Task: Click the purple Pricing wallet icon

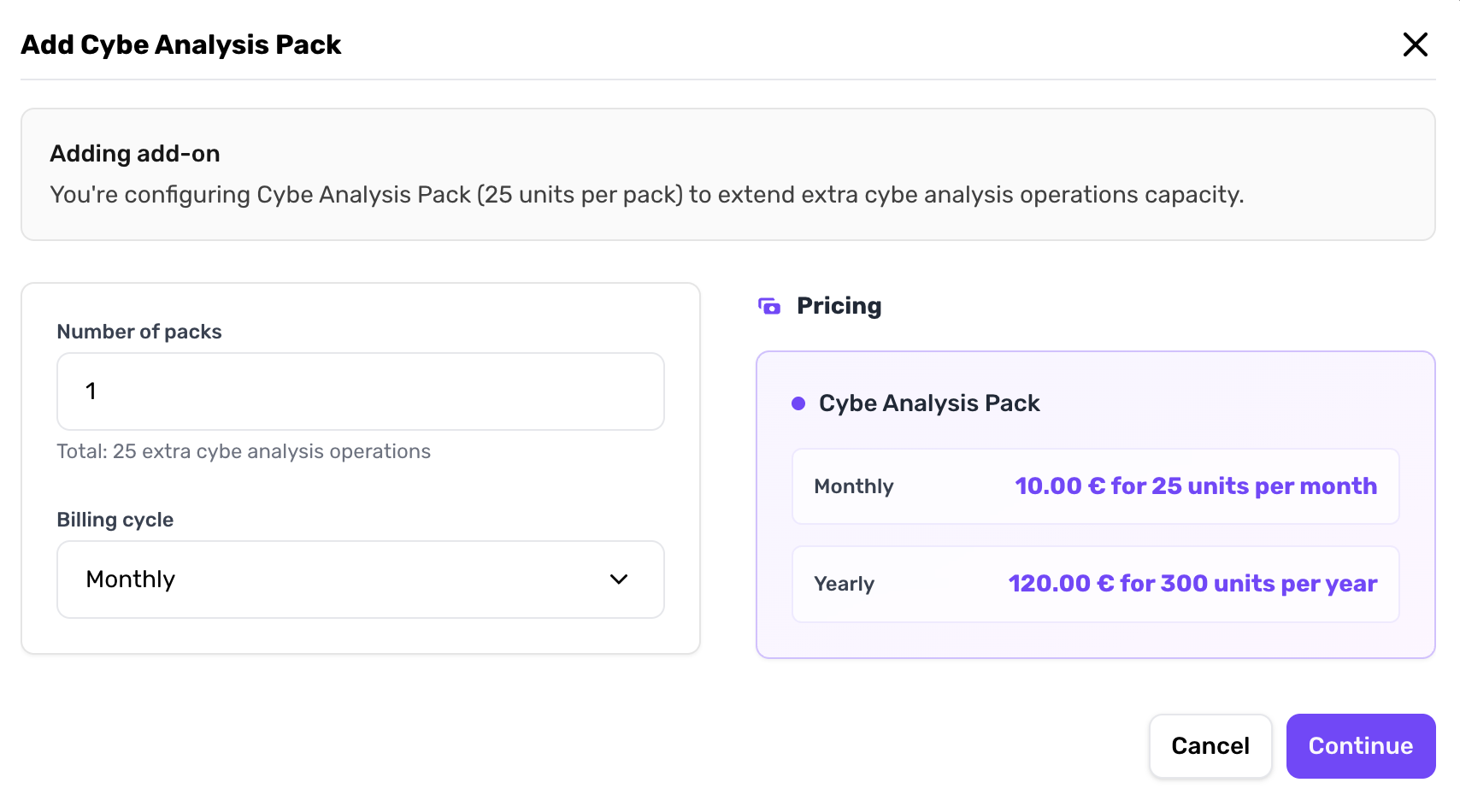Action: click(x=769, y=306)
